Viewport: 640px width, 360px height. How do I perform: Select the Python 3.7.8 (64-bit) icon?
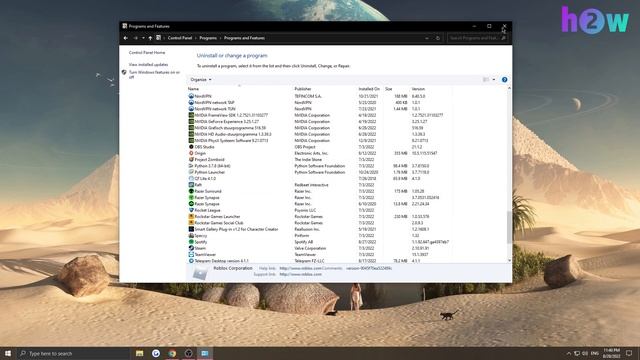coord(191,166)
